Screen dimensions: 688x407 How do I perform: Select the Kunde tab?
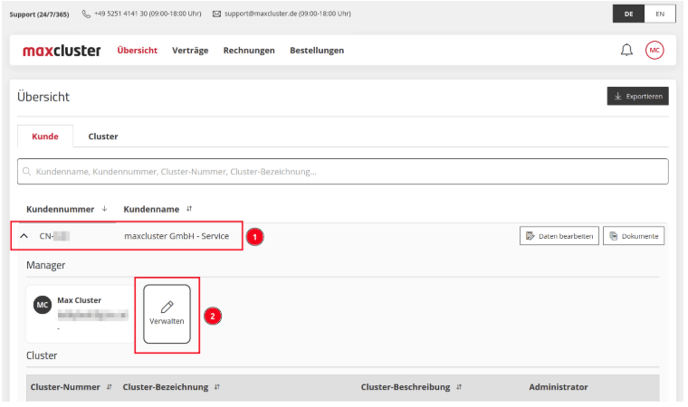pos(45,136)
